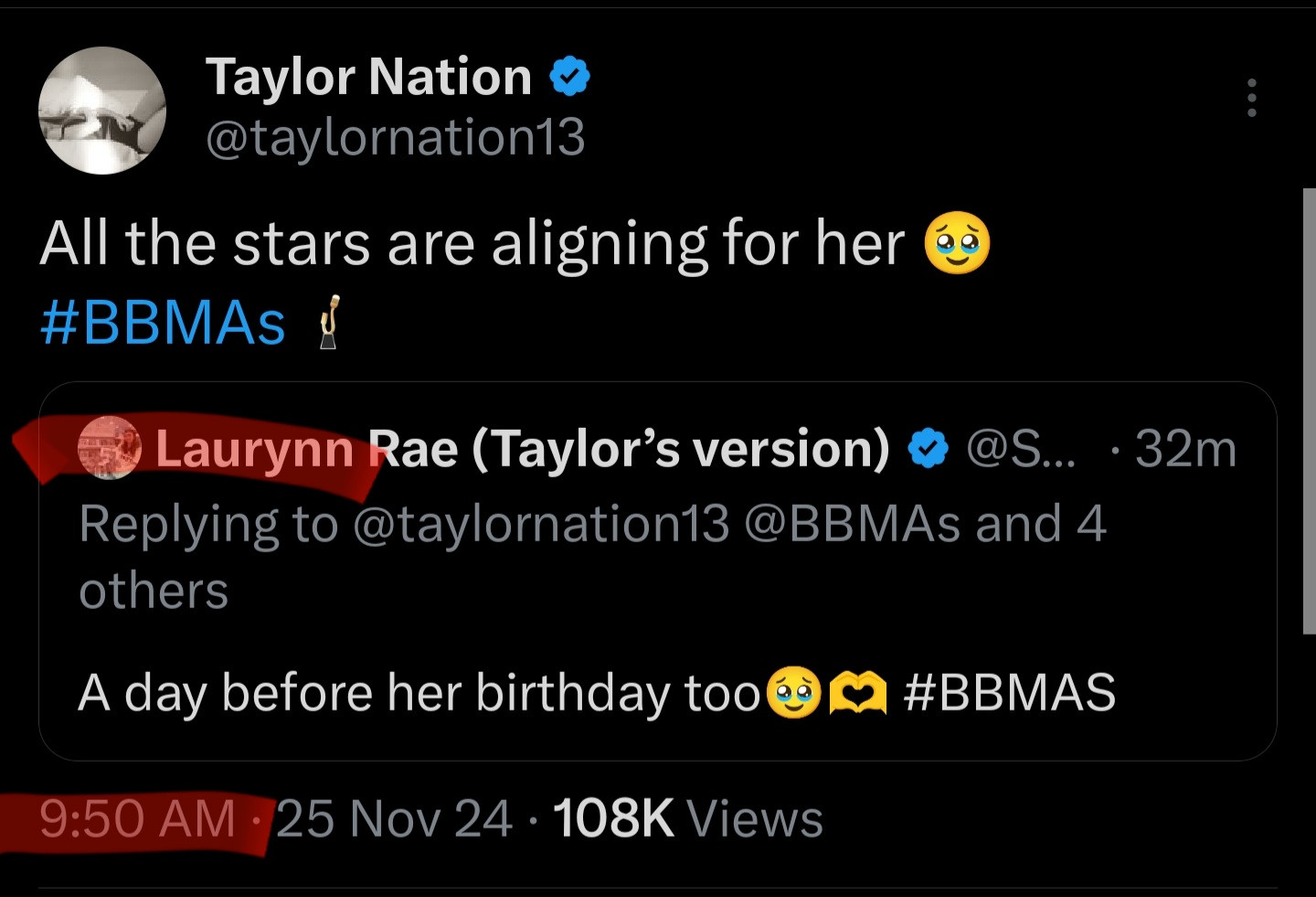Open the blue #BBMAs hashtag

[163, 323]
